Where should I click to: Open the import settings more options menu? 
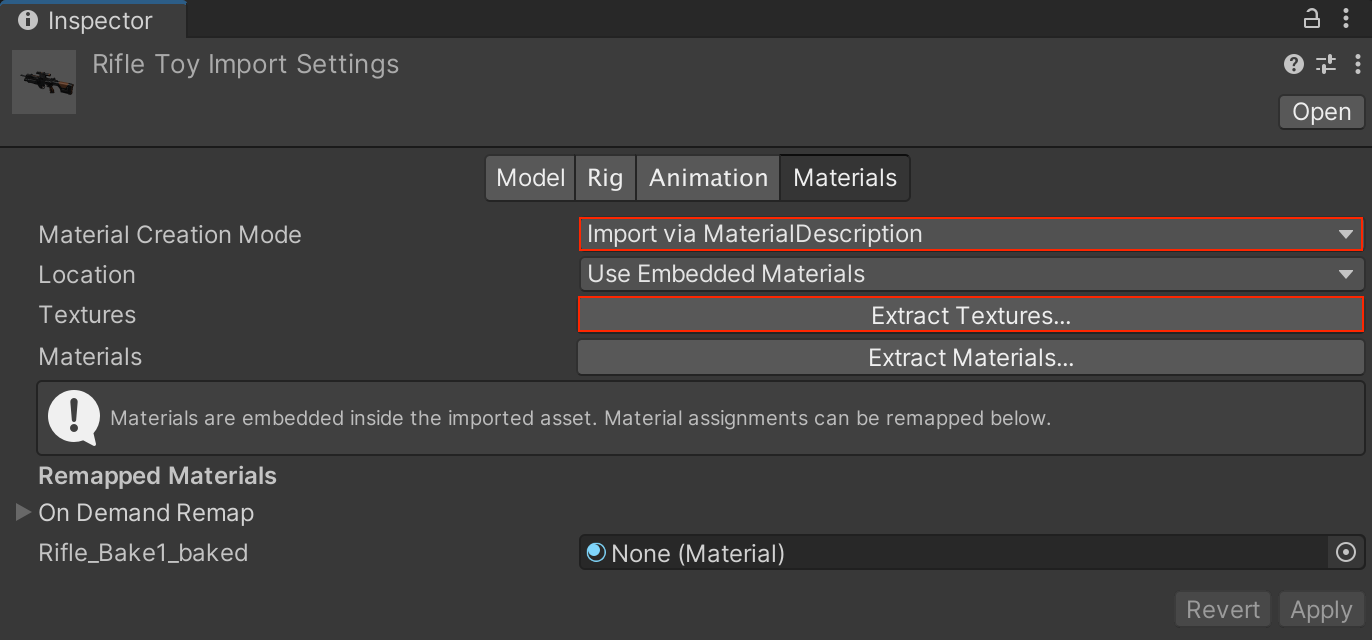point(1357,65)
